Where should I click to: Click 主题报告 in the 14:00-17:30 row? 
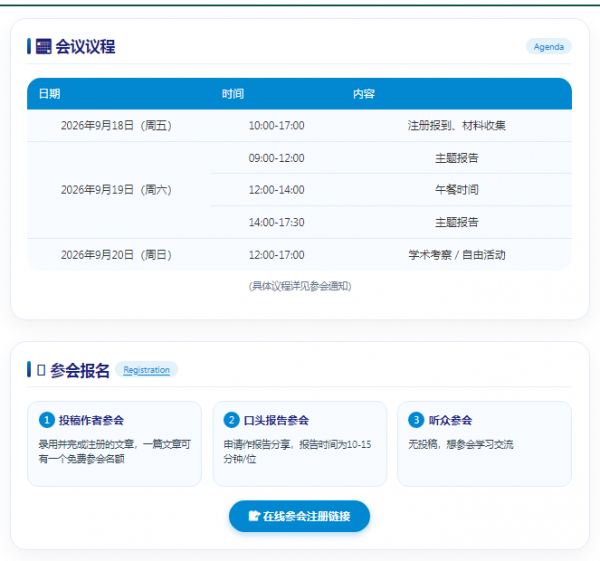coord(457,222)
